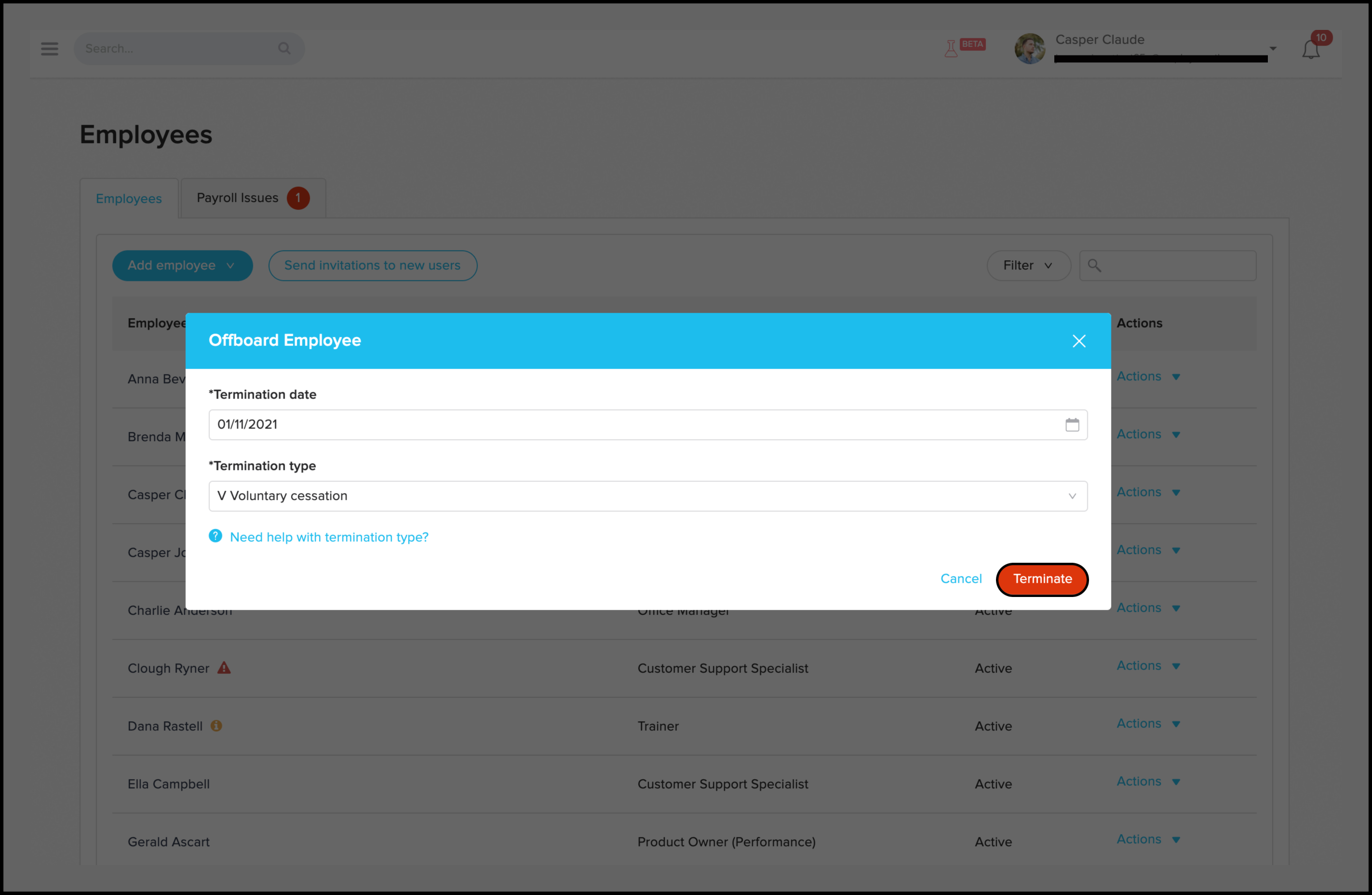Screen dimensions: 1372x895
Task: Click the question mark help icon in modal
Action: (215, 536)
